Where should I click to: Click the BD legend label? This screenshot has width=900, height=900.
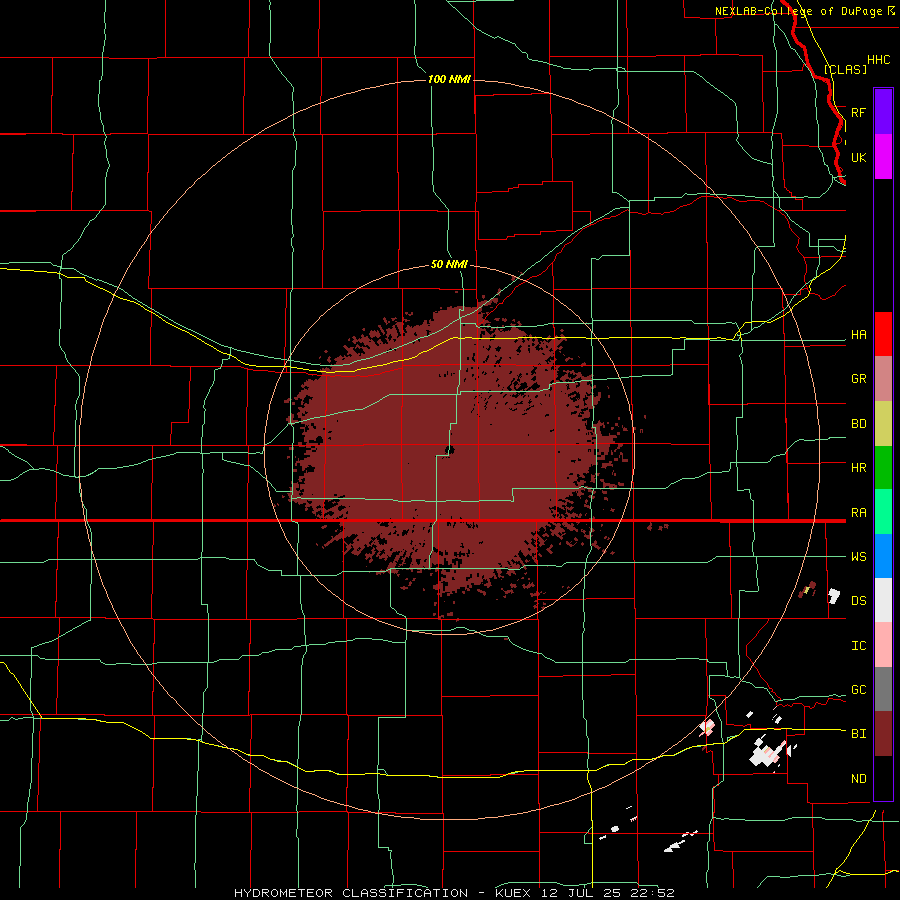pos(858,424)
